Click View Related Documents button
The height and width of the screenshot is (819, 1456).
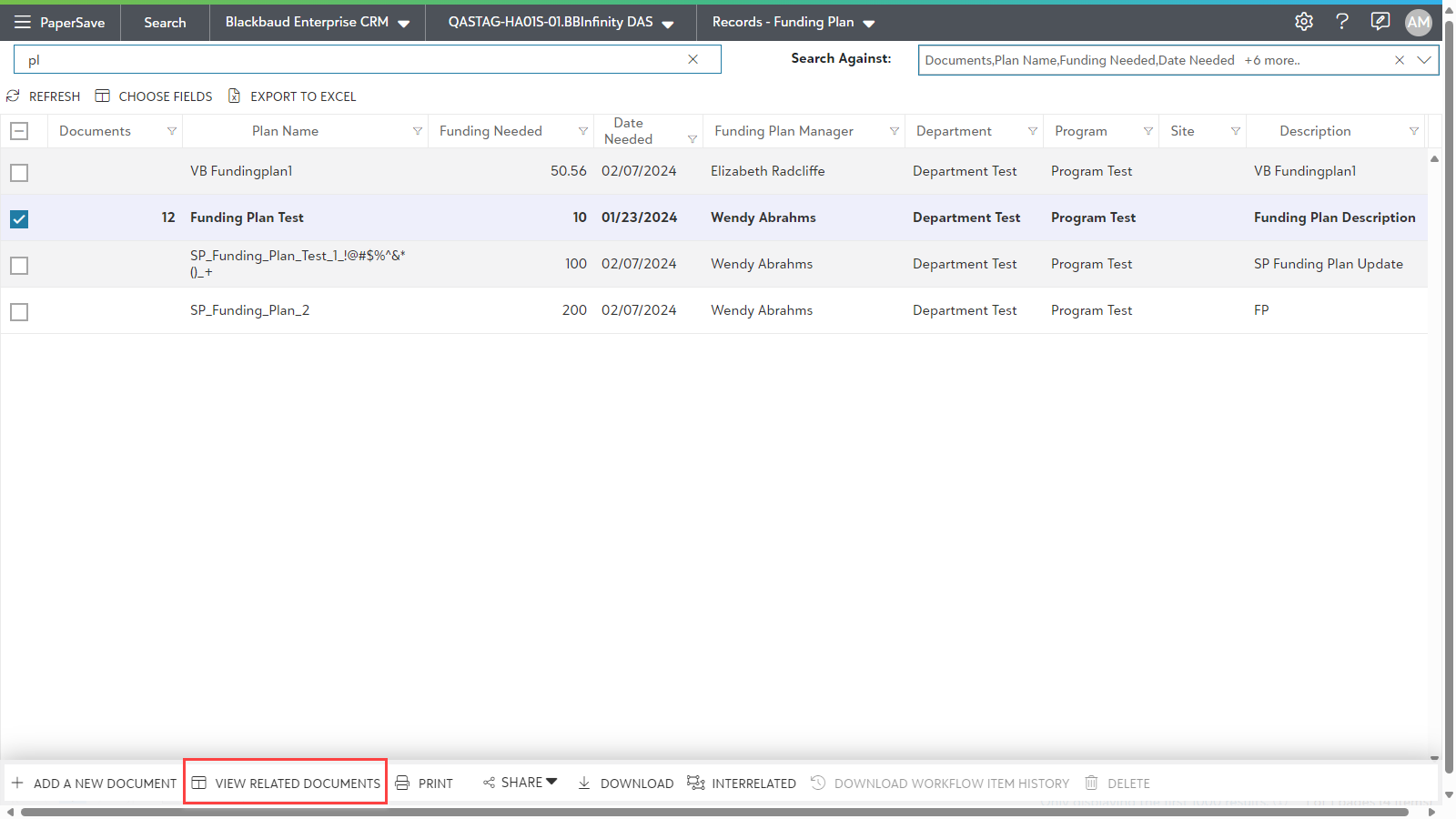pyautogui.click(x=286, y=783)
